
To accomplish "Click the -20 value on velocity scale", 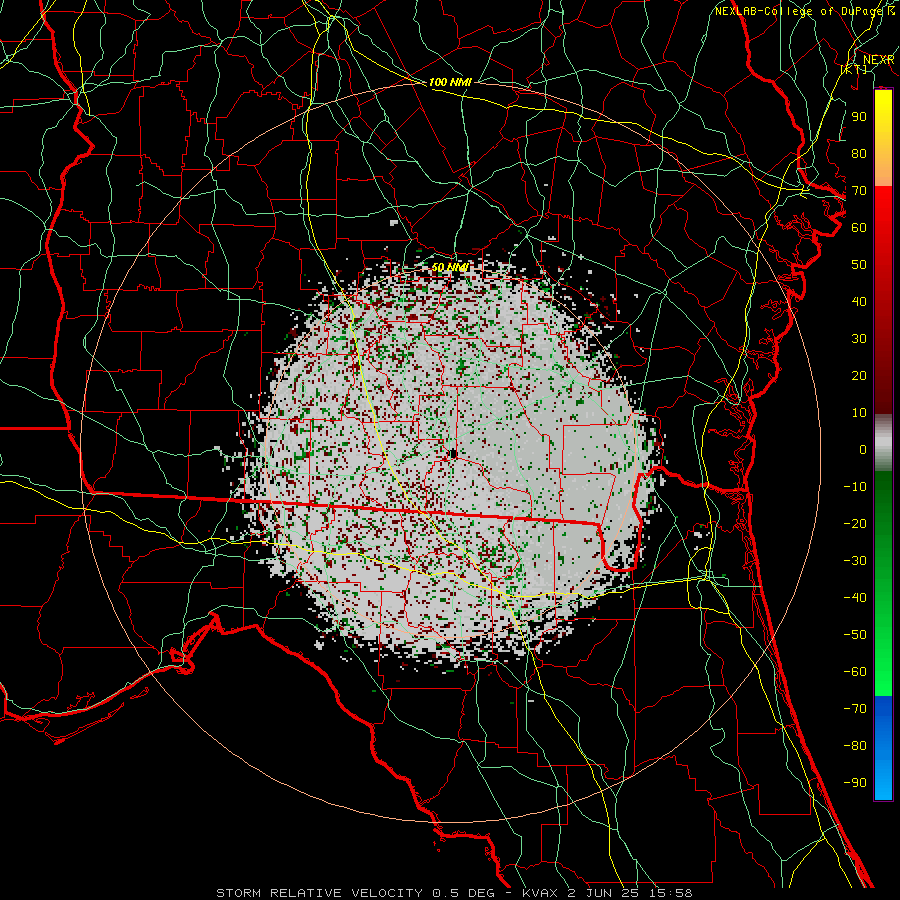I will coord(855,524).
